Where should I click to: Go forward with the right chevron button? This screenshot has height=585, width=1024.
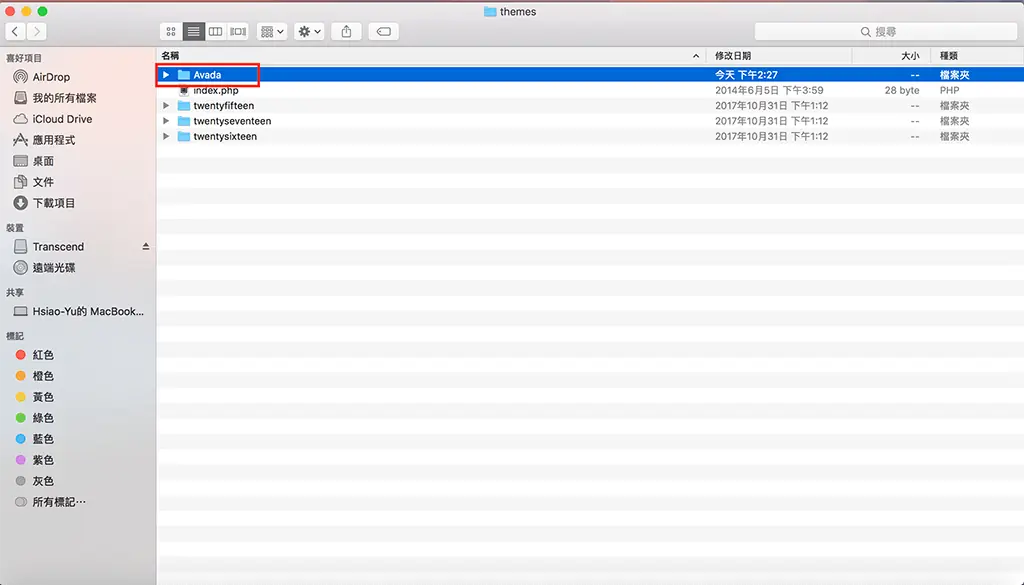pyautogui.click(x=37, y=31)
